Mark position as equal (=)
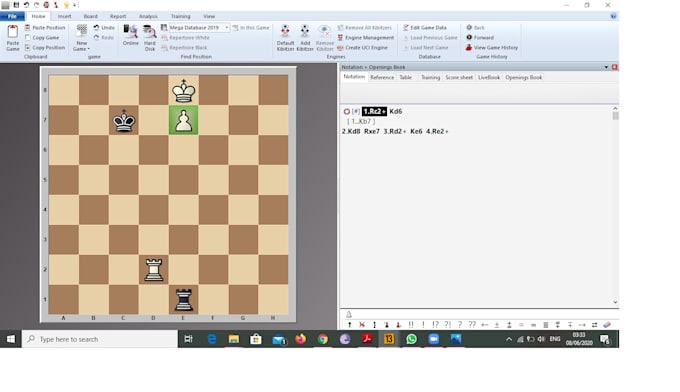Viewport: 680px width, 392px height. coord(521,324)
